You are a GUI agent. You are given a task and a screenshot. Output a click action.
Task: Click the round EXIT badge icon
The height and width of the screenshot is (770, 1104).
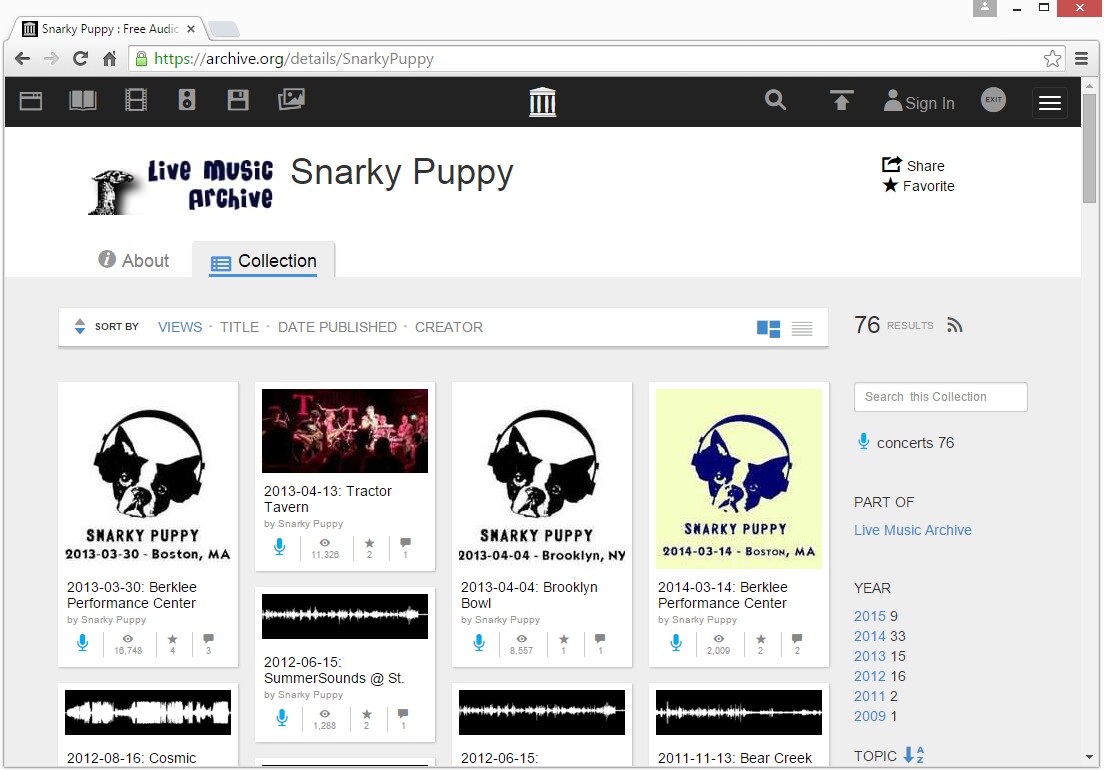tap(993, 100)
